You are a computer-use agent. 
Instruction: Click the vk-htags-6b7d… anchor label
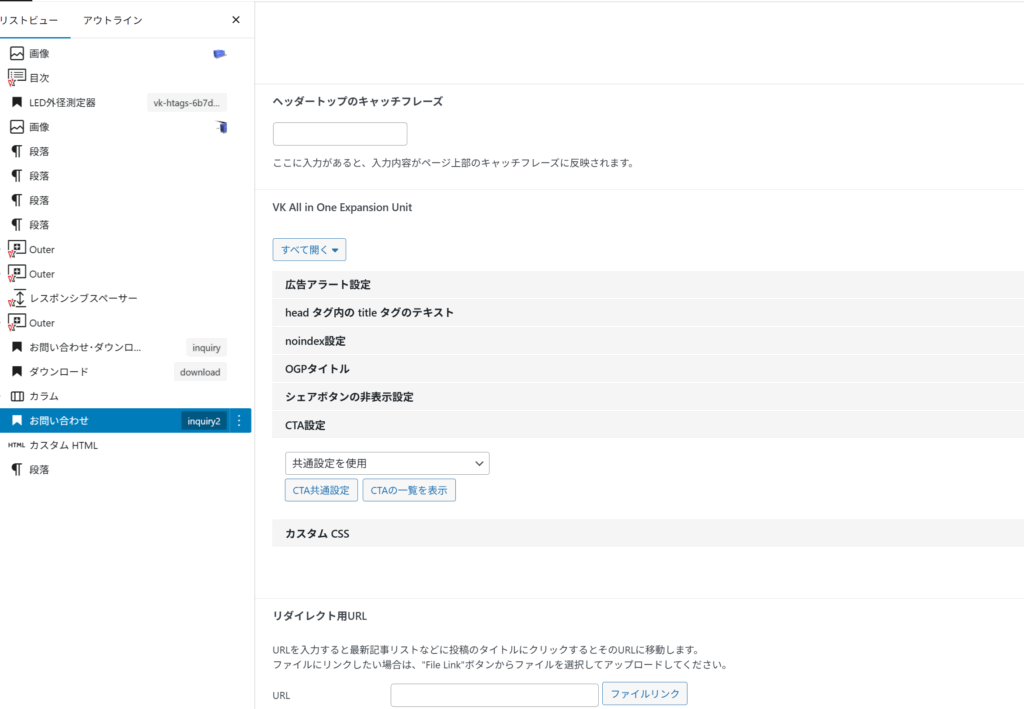(187, 102)
